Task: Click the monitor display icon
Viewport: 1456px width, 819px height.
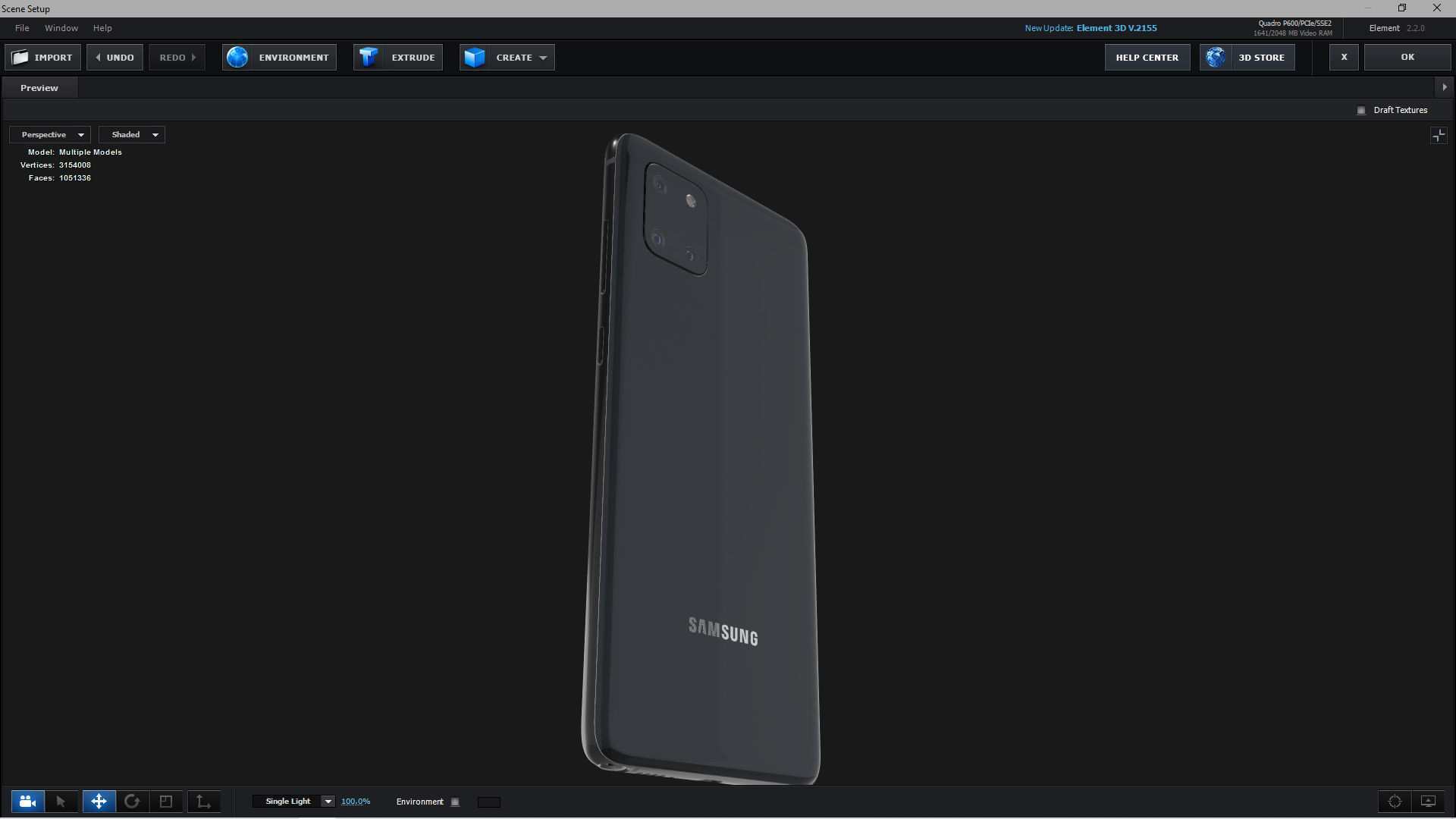Action: click(x=1428, y=802)
